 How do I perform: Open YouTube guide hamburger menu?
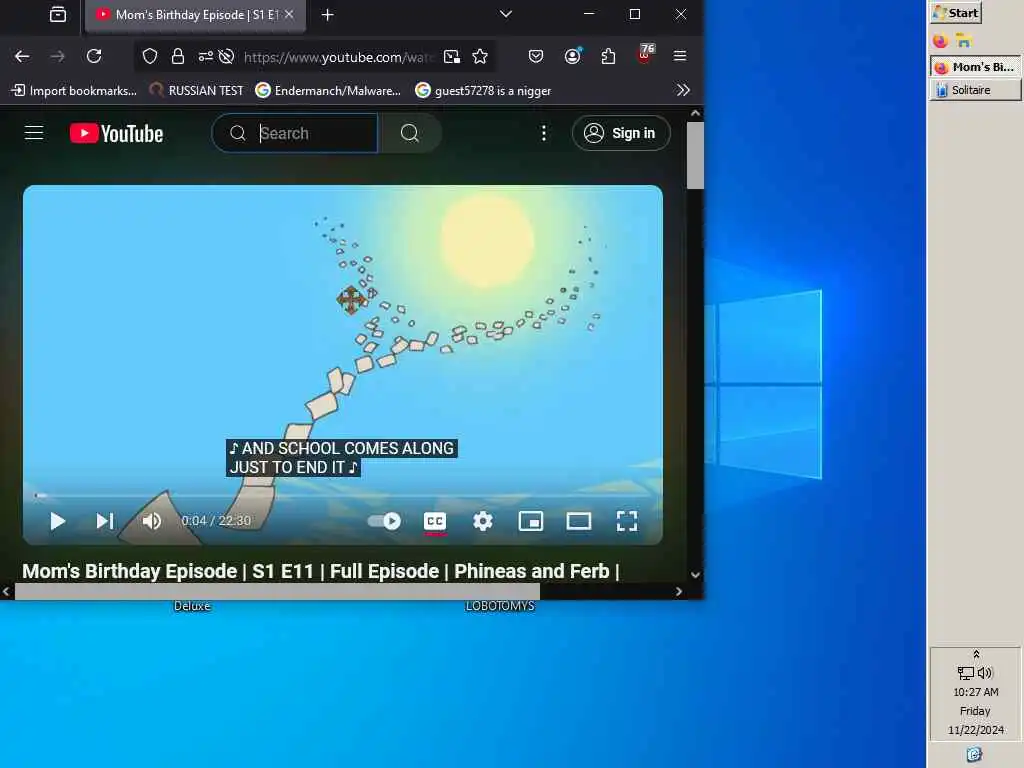click(34, 133)
